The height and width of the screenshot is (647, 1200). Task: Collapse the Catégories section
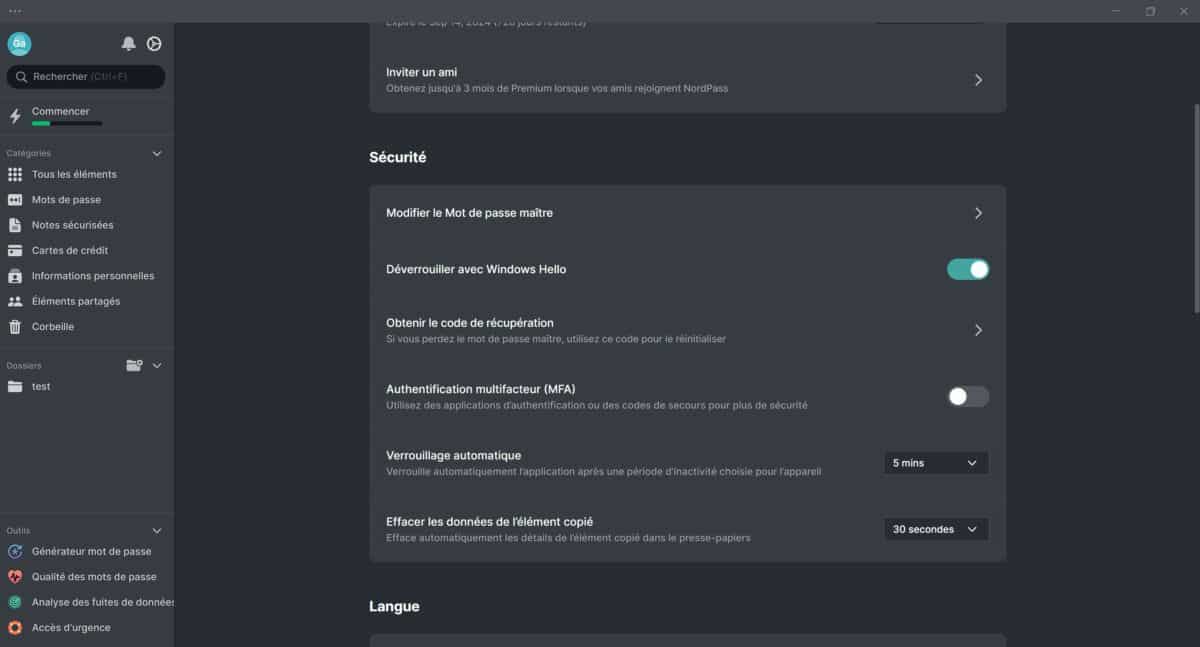pos(156,154)
